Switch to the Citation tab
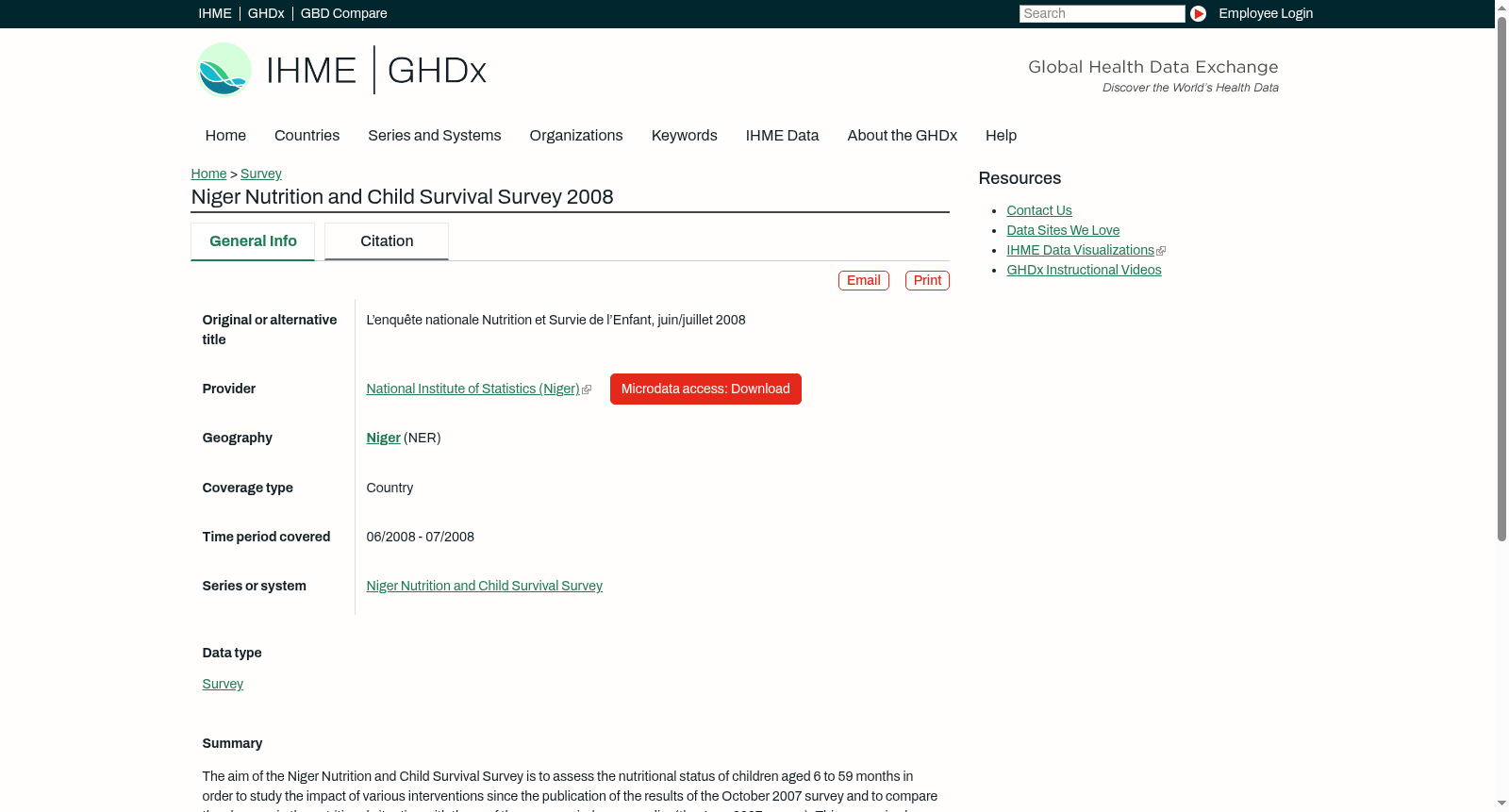Screen dimensions: 1509x812 (x=387, y=241)
